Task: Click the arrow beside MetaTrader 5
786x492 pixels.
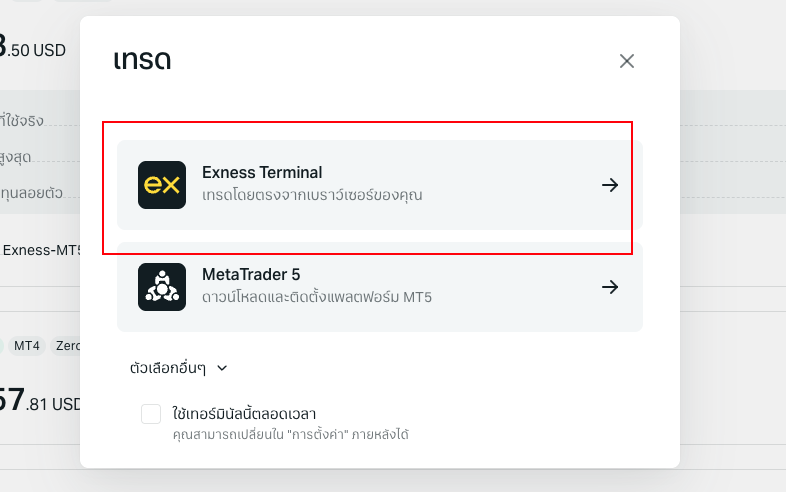Action: (610, 287)
